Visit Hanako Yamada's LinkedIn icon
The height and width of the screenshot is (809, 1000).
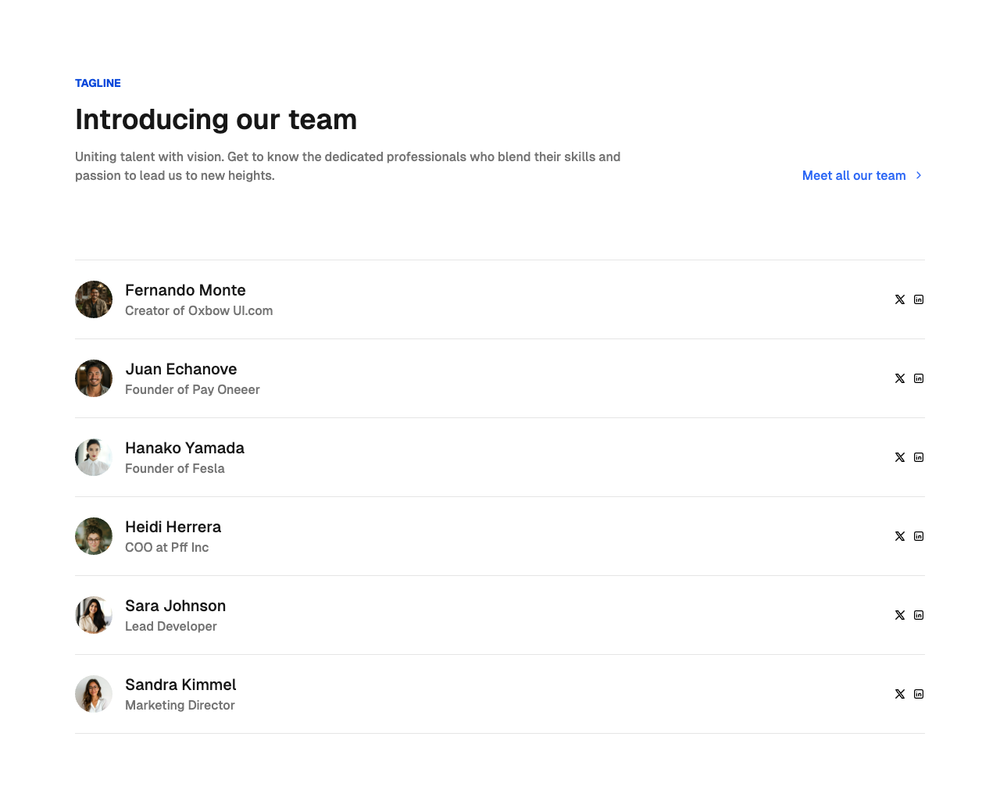(x=918, y=458)
